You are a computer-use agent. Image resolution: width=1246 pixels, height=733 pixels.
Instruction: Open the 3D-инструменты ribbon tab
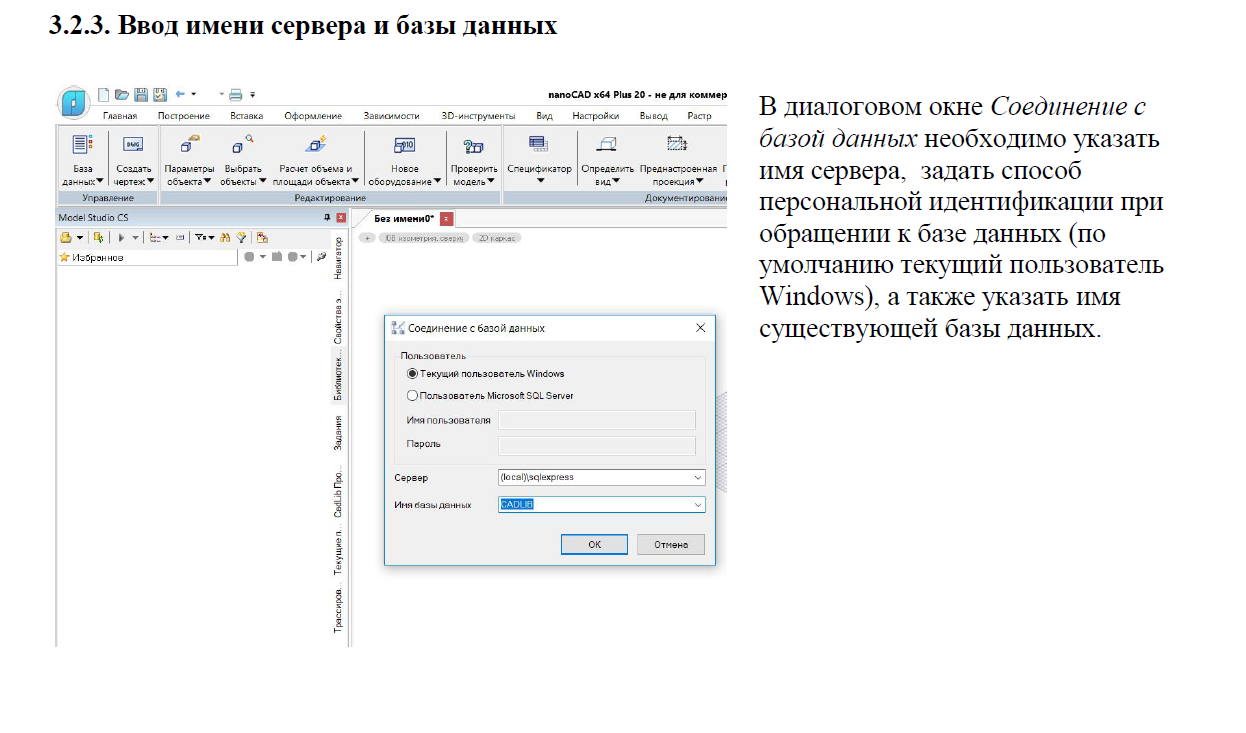(x=478, y=116)
